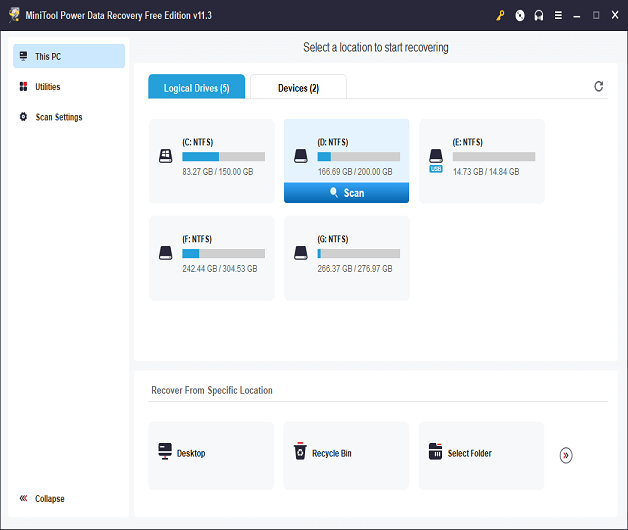Click the Utilities grid icon

24,86
